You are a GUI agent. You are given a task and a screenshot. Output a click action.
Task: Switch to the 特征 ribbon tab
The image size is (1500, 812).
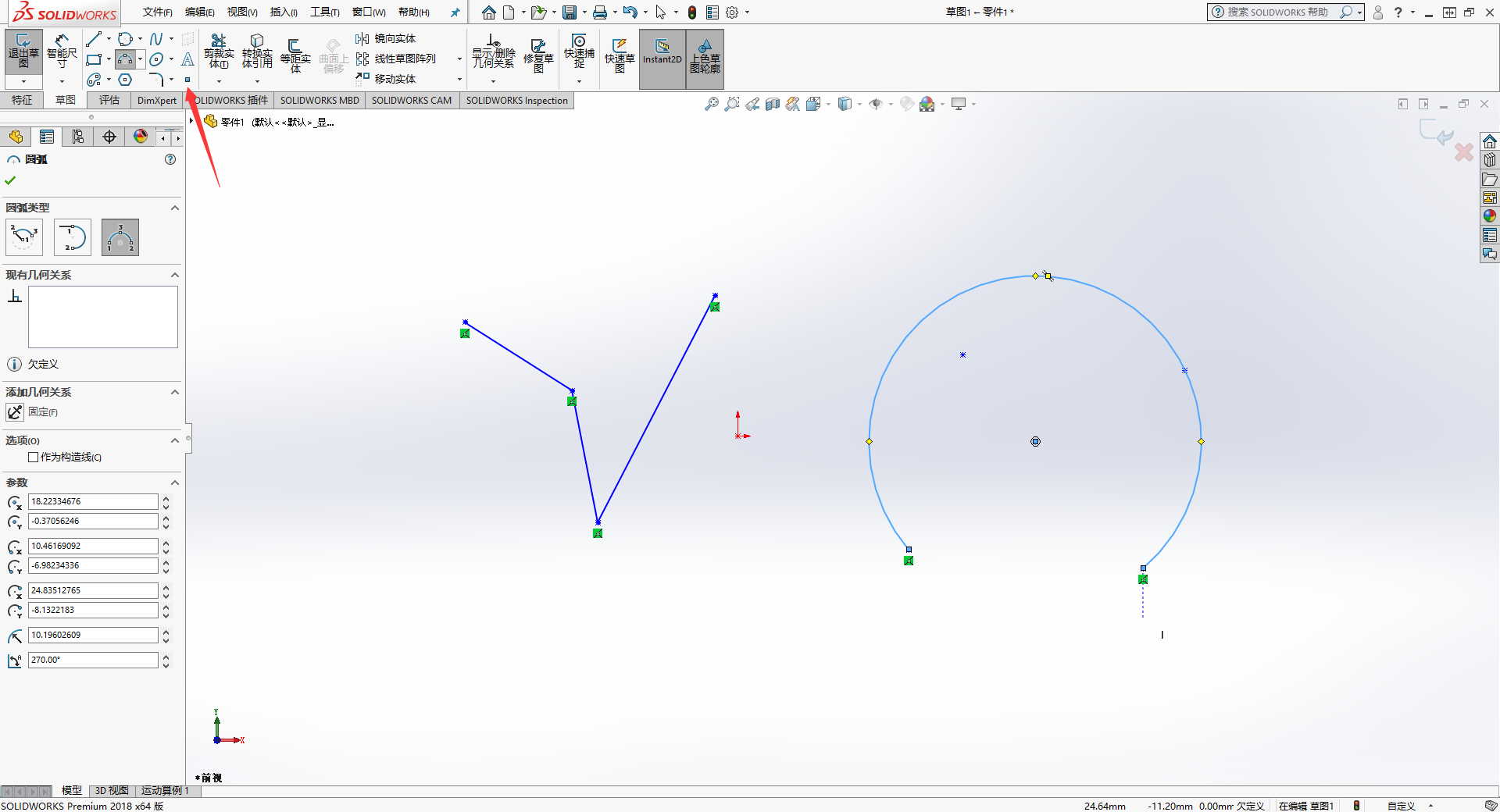pyautogui.click(x=22, y=100)
